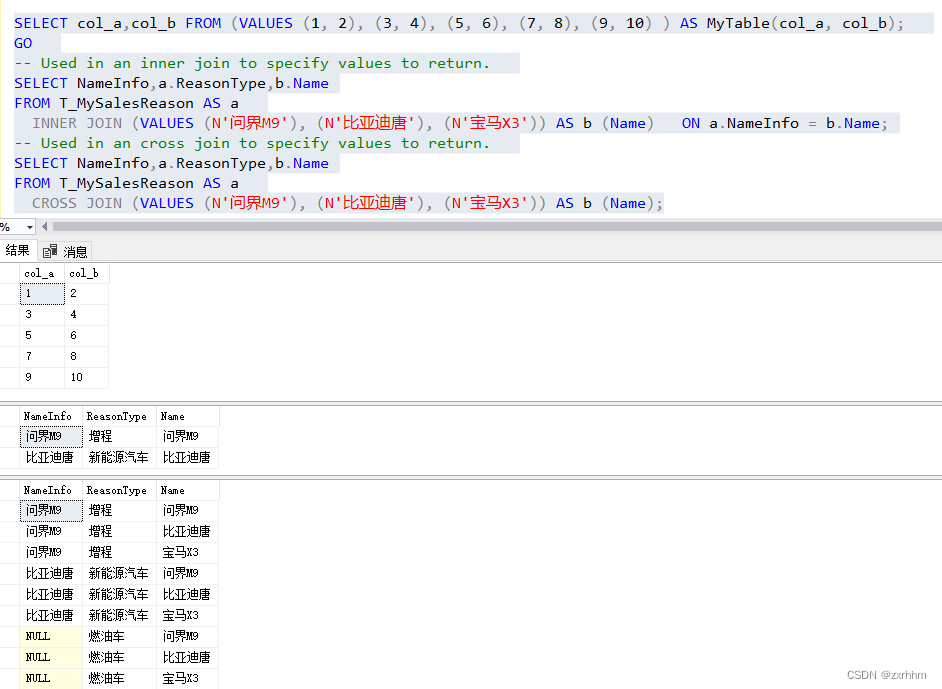Click the cross join comment line
The image size is (942, 689).
252,144
